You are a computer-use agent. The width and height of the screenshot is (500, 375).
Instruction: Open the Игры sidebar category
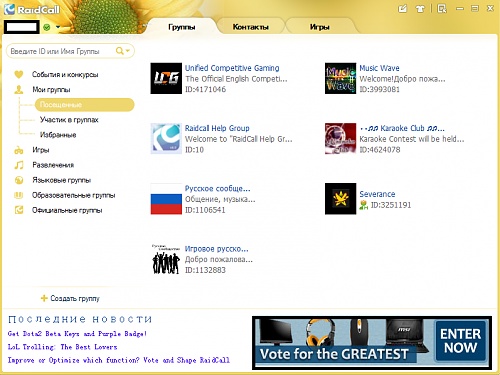pos(41,150)
